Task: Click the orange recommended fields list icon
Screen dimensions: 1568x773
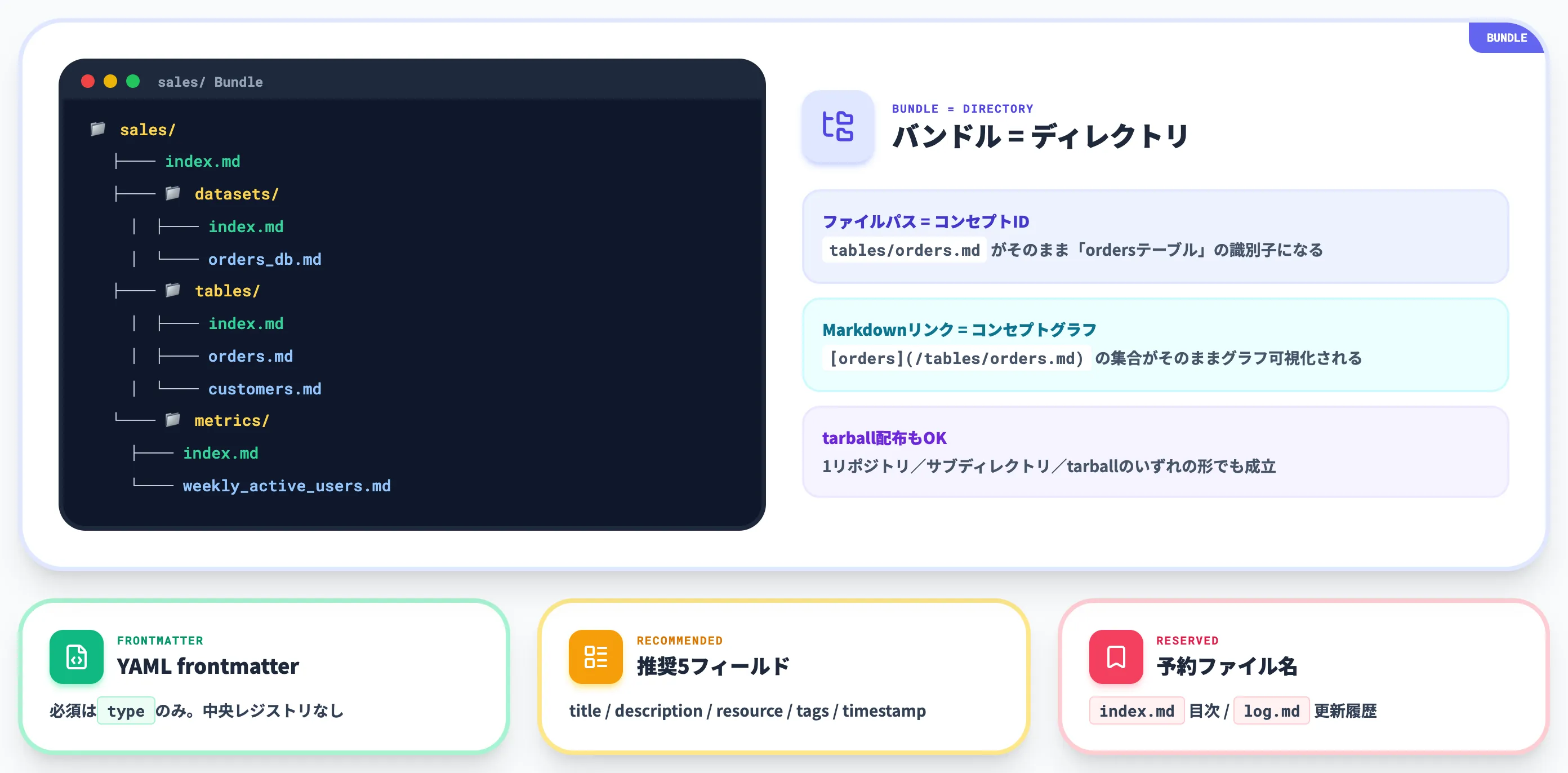Action: [595, 656]
